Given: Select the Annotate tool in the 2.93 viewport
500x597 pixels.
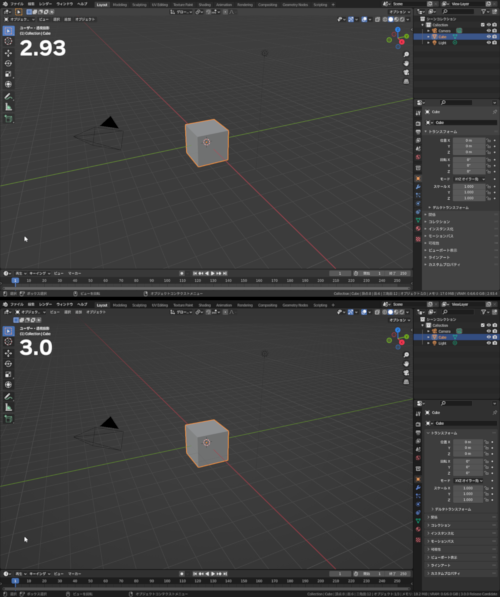Looking at the screenshot, I should point(8,96).
